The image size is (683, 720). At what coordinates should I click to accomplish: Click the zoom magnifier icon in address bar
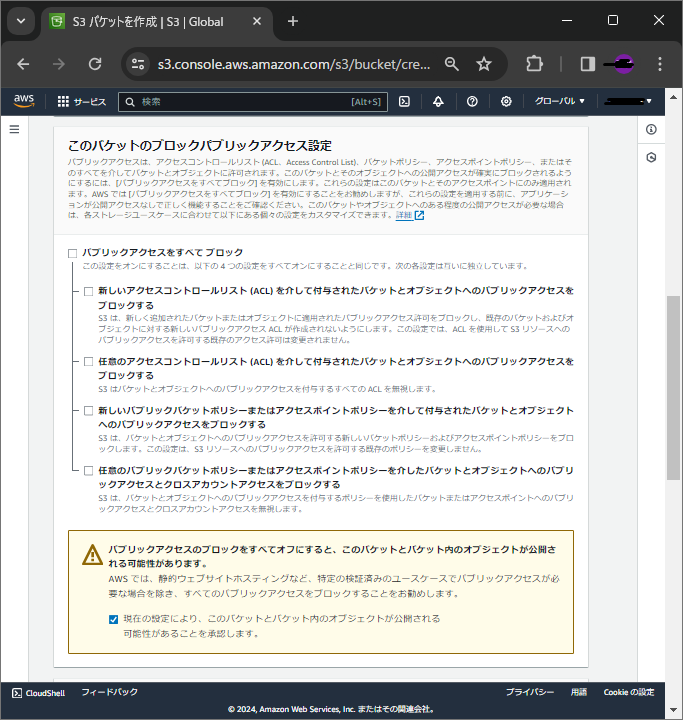click(452, 64)
